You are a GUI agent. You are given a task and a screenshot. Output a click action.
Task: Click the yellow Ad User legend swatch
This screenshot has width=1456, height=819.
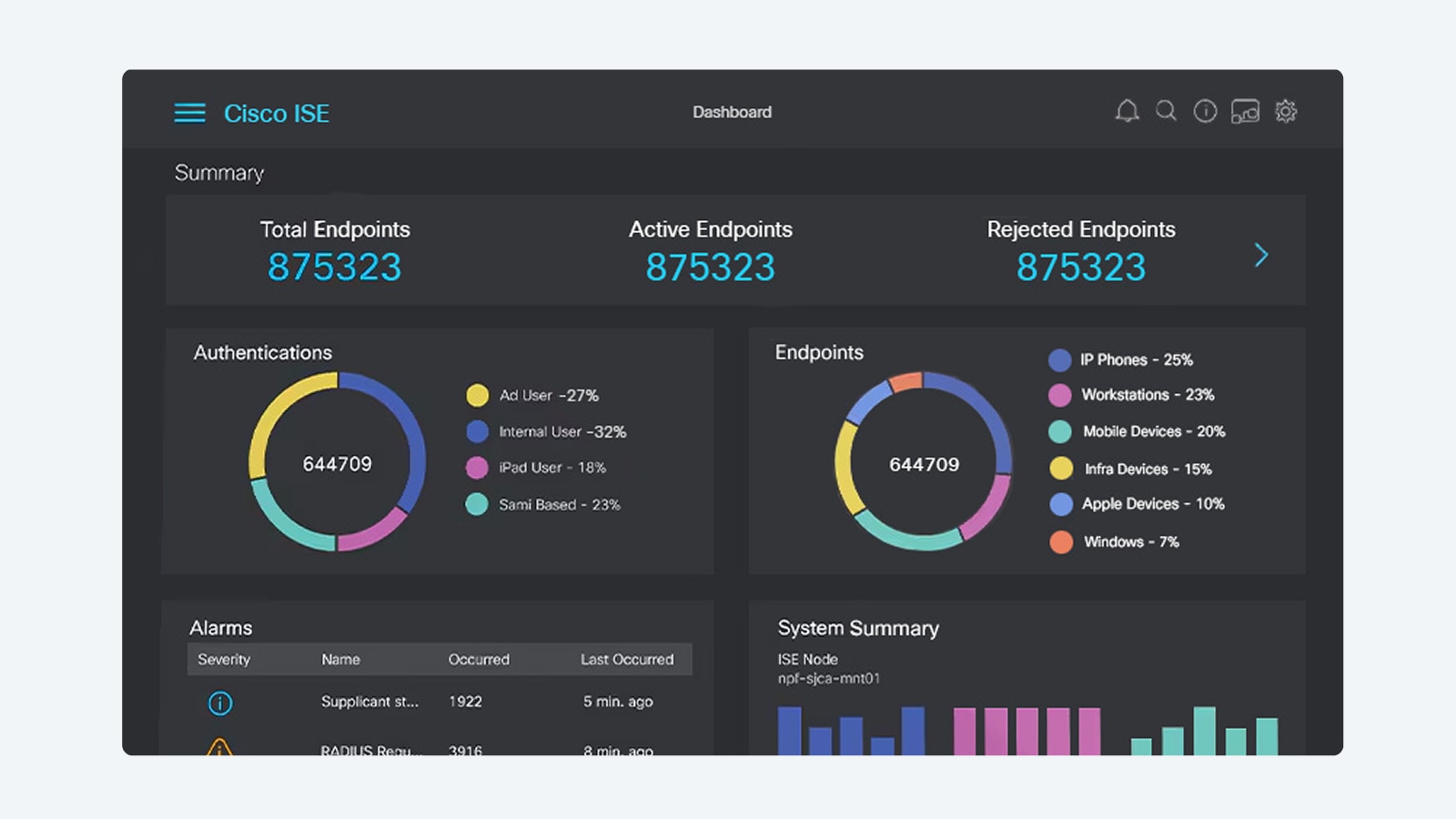[x=477, y=395]
